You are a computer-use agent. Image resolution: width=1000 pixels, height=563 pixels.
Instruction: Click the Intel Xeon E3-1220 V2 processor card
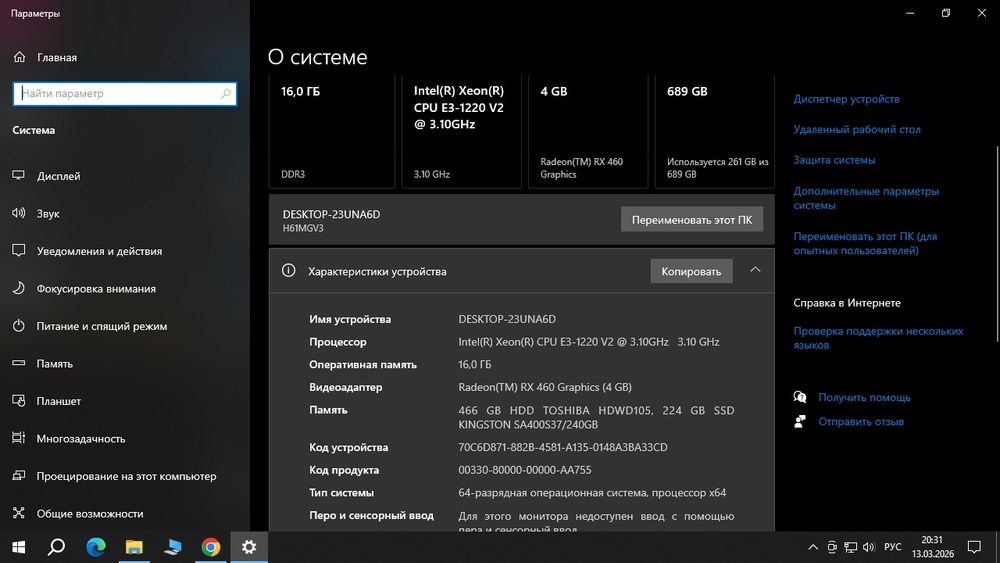tap(462, 132)
